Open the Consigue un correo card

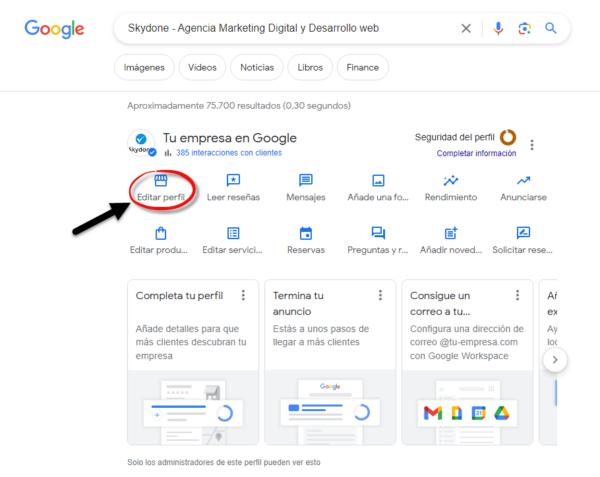pyautogui.click(x=467, y=362)
